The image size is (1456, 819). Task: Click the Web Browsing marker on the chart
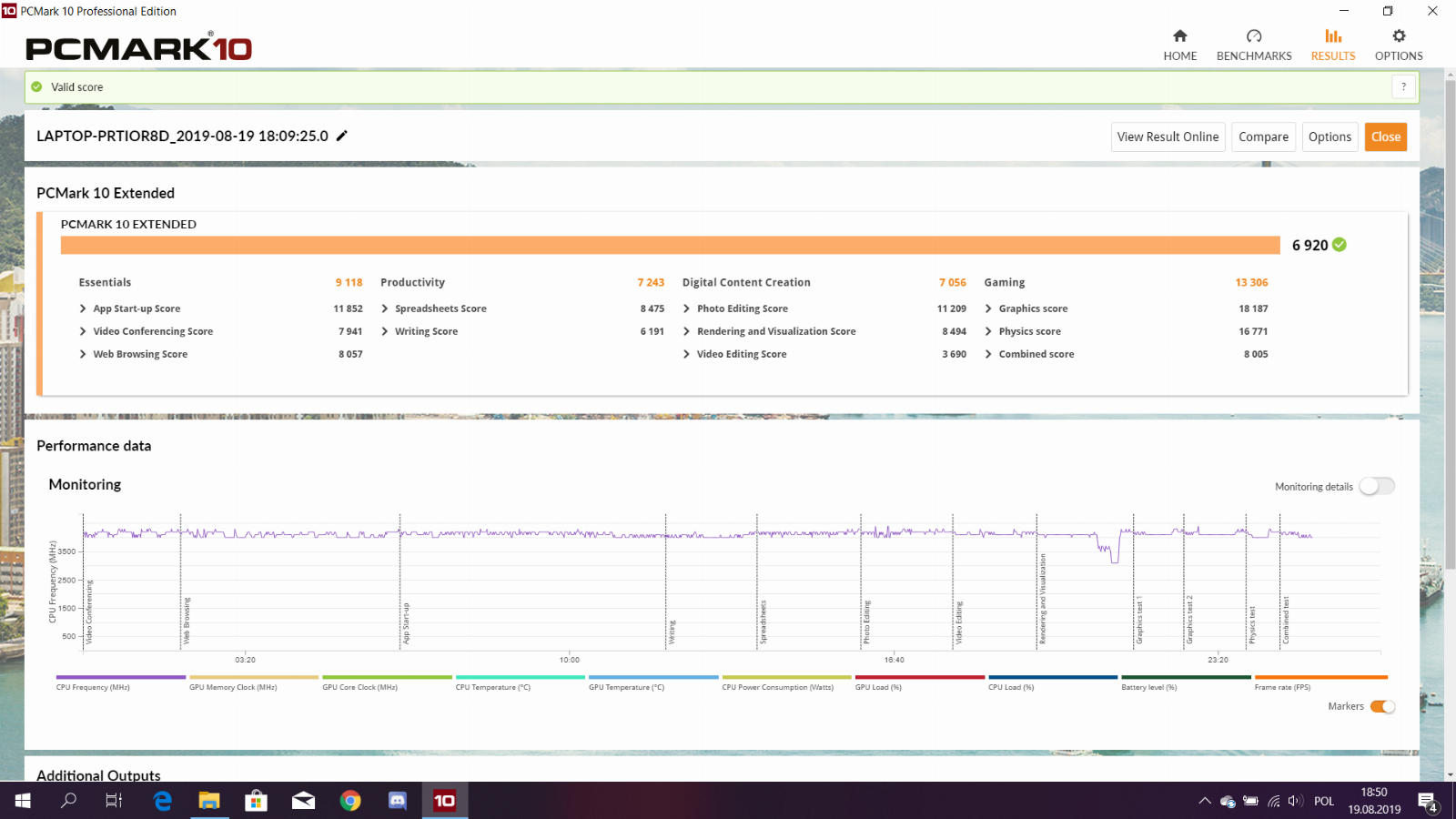tap(187, 621)
